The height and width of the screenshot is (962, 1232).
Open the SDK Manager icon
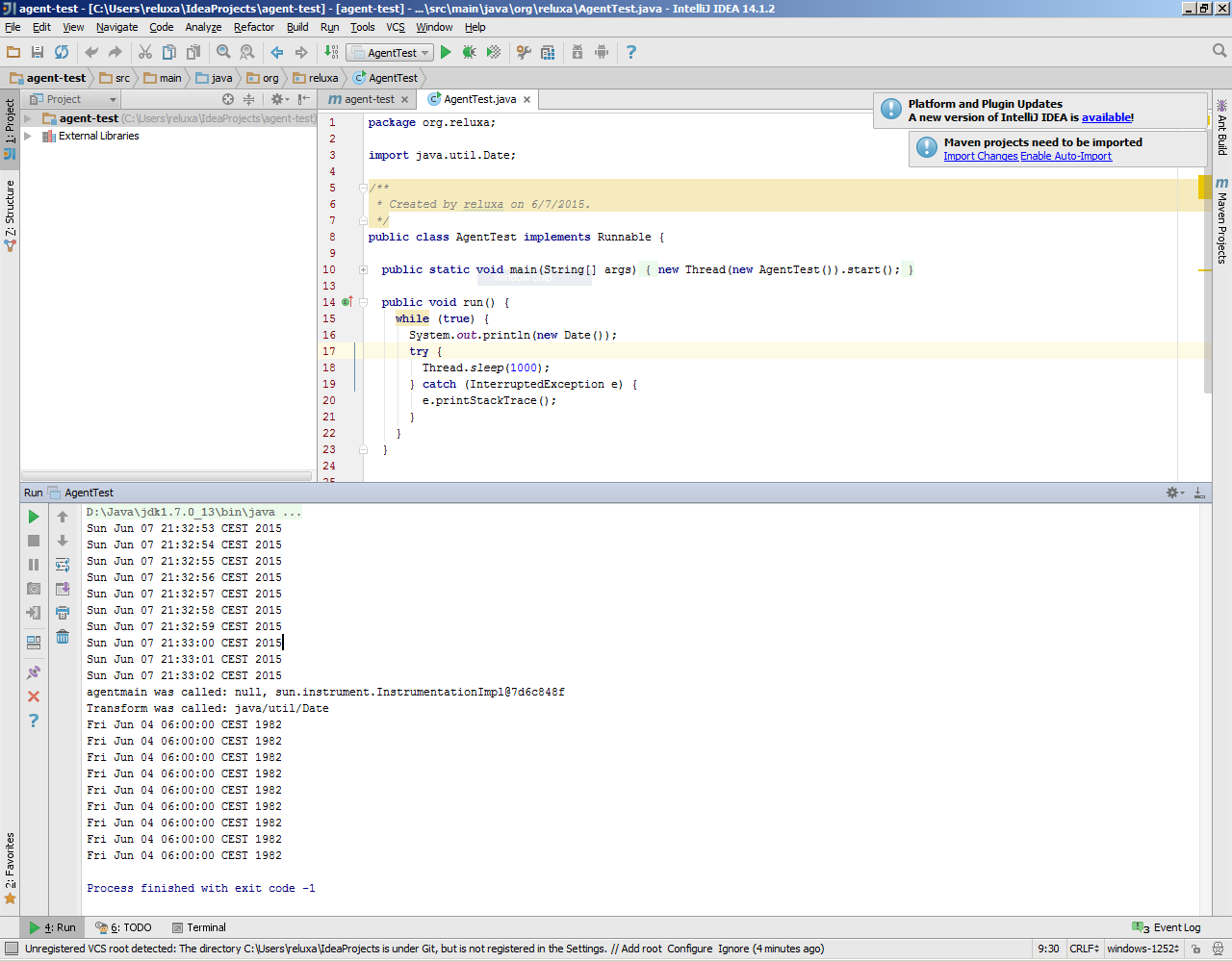(577, 52)
